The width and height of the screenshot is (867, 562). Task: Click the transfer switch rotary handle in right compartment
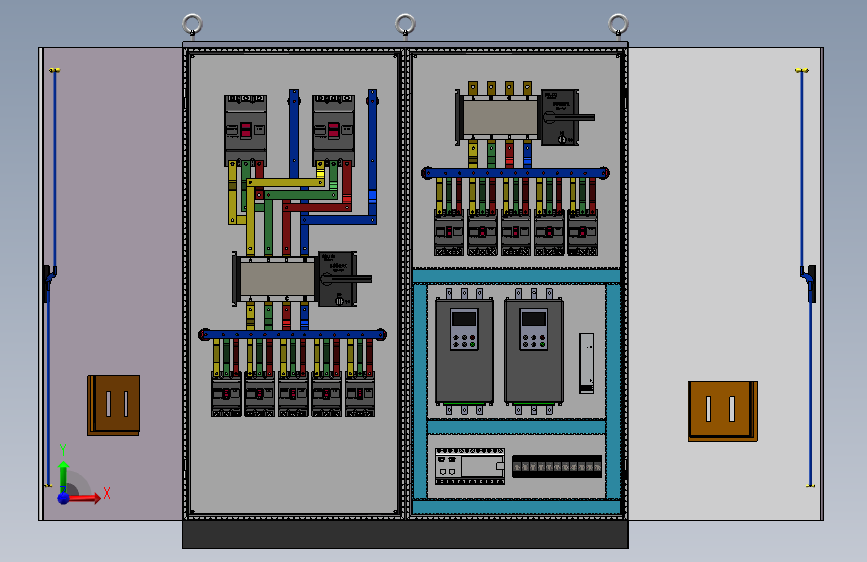click(x=569, y=117)
